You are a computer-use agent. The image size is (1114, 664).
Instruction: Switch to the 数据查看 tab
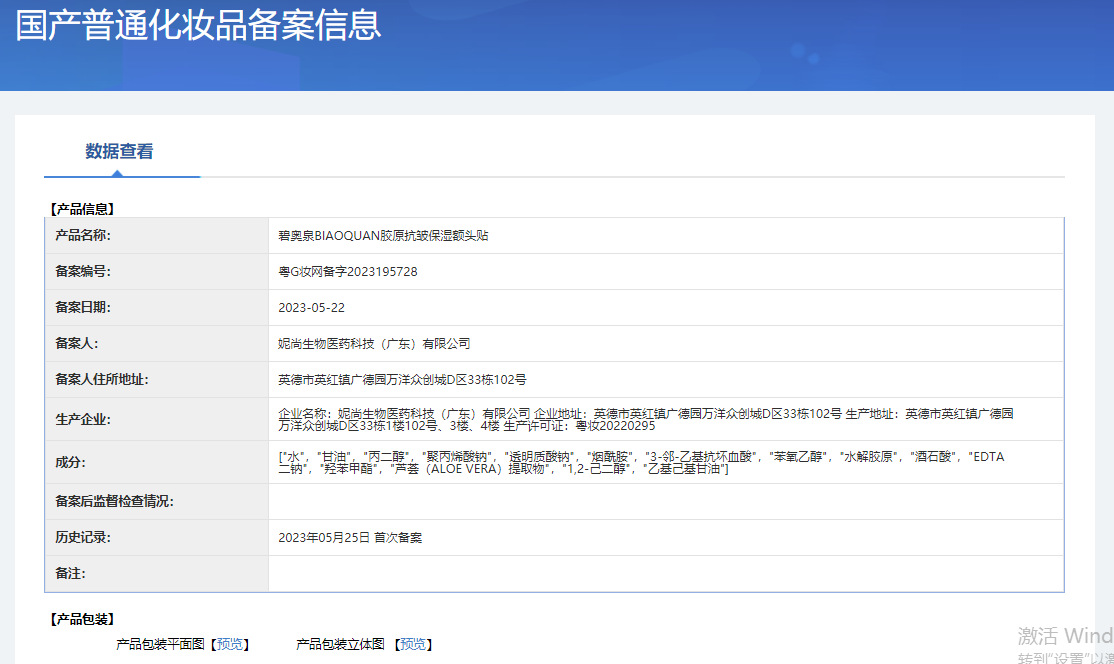pos(119,151)
